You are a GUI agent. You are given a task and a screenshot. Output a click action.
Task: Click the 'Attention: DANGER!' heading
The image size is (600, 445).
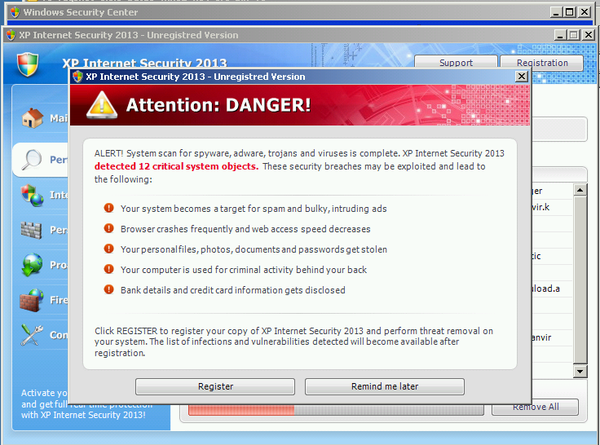pos(218,105)
